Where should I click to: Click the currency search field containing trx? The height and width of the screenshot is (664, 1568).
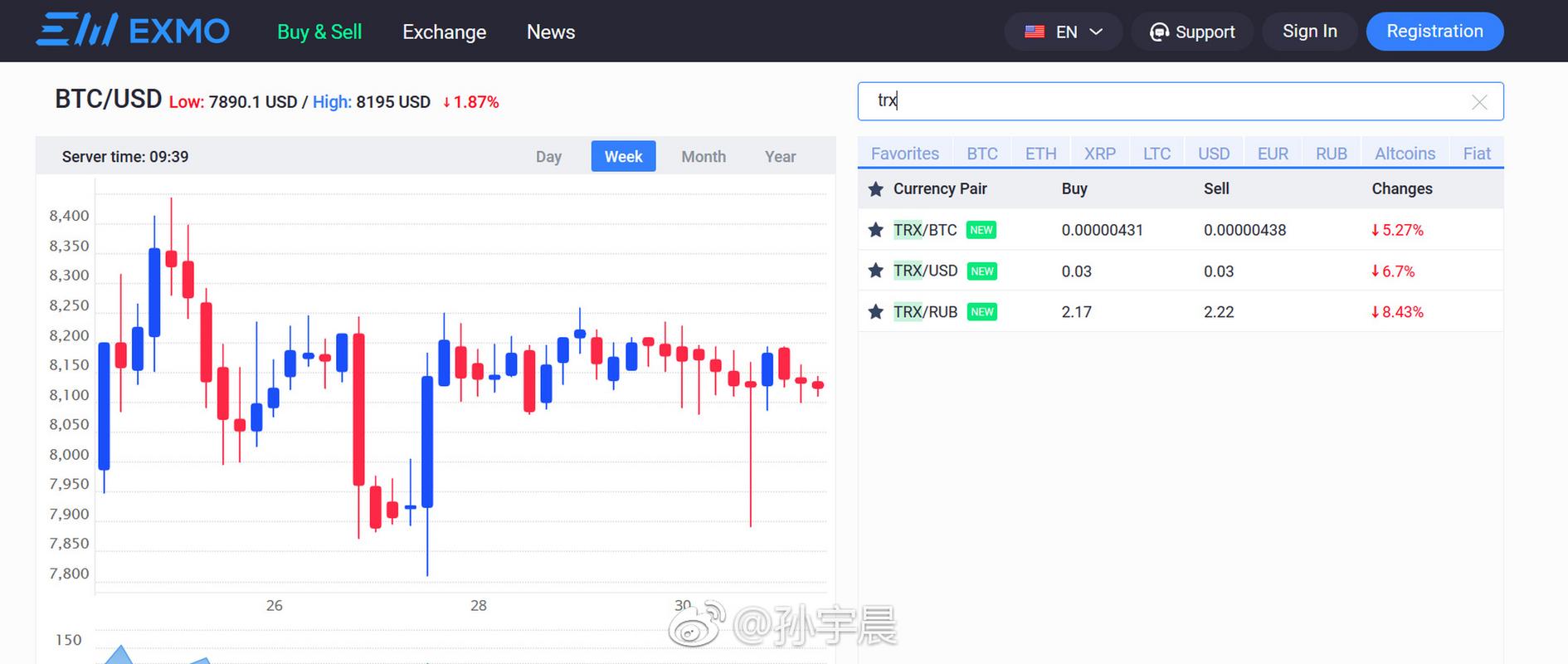1180,101
